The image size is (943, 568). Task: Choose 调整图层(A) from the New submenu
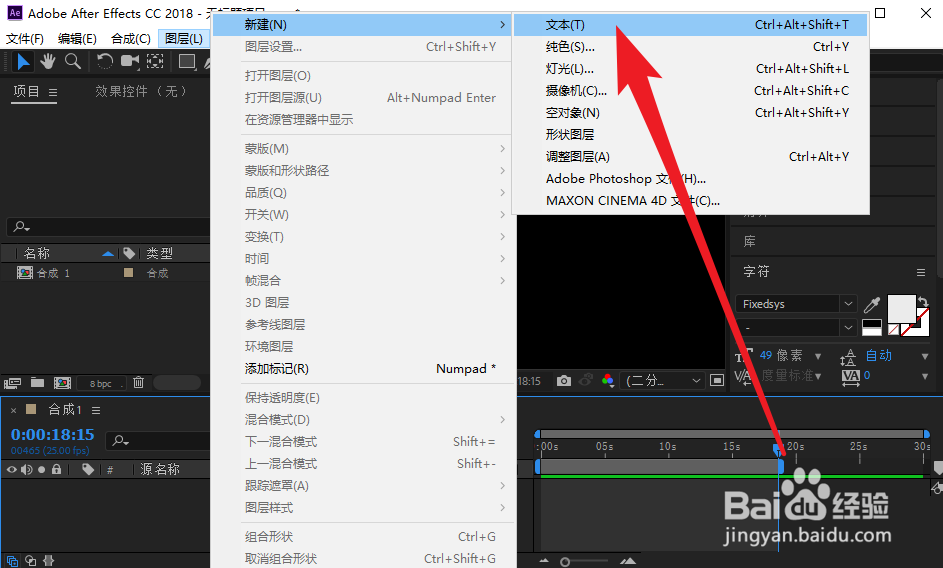coord(690,156)
